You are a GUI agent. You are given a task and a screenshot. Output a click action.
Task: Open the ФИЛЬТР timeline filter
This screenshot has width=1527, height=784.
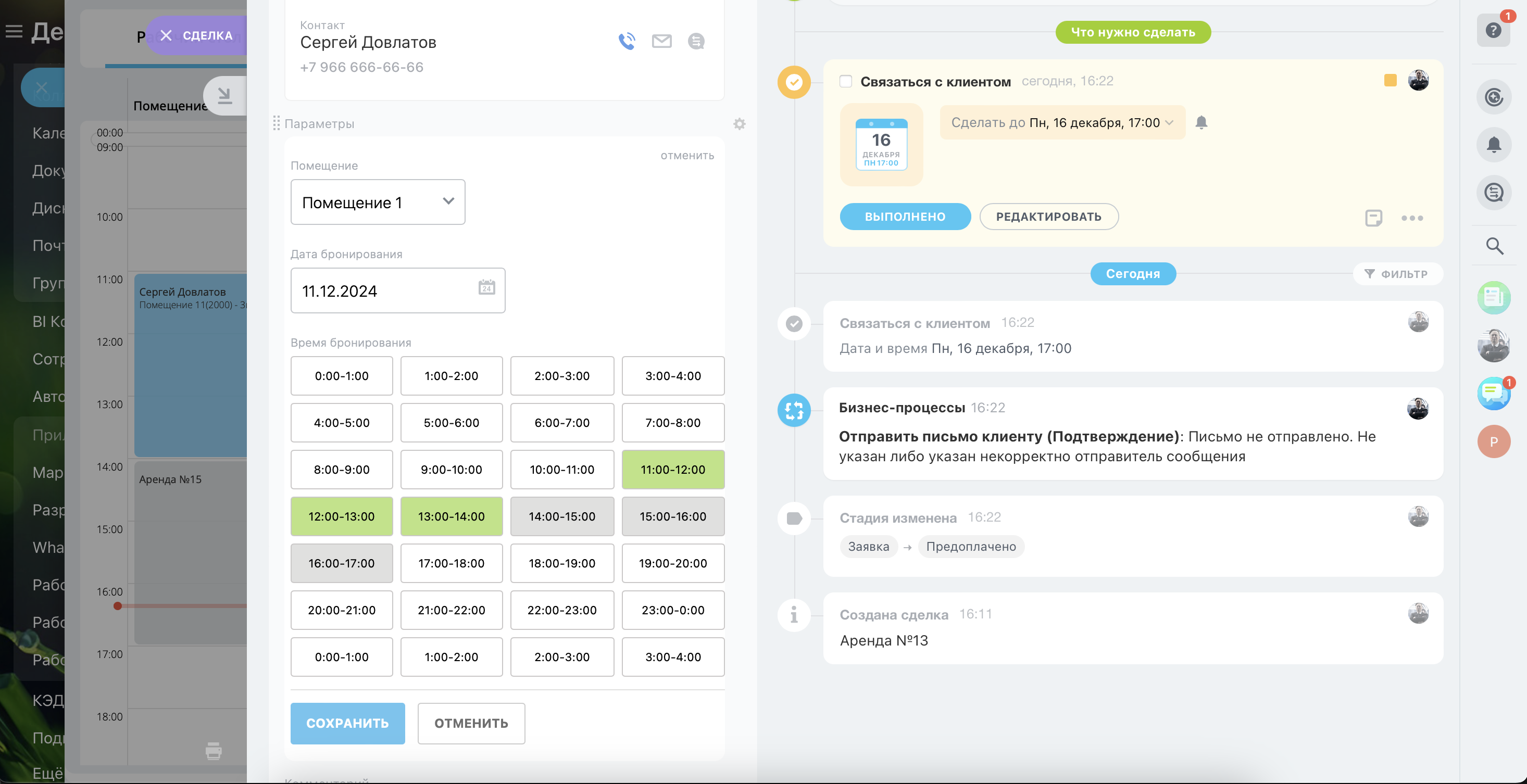[1397, 274]
